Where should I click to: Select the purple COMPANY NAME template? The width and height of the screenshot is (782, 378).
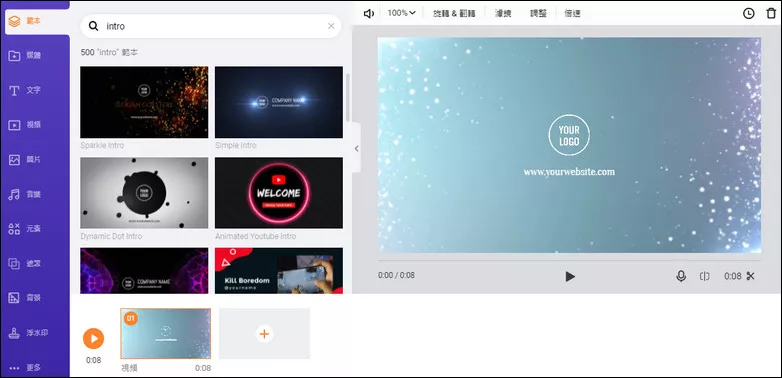144,271
